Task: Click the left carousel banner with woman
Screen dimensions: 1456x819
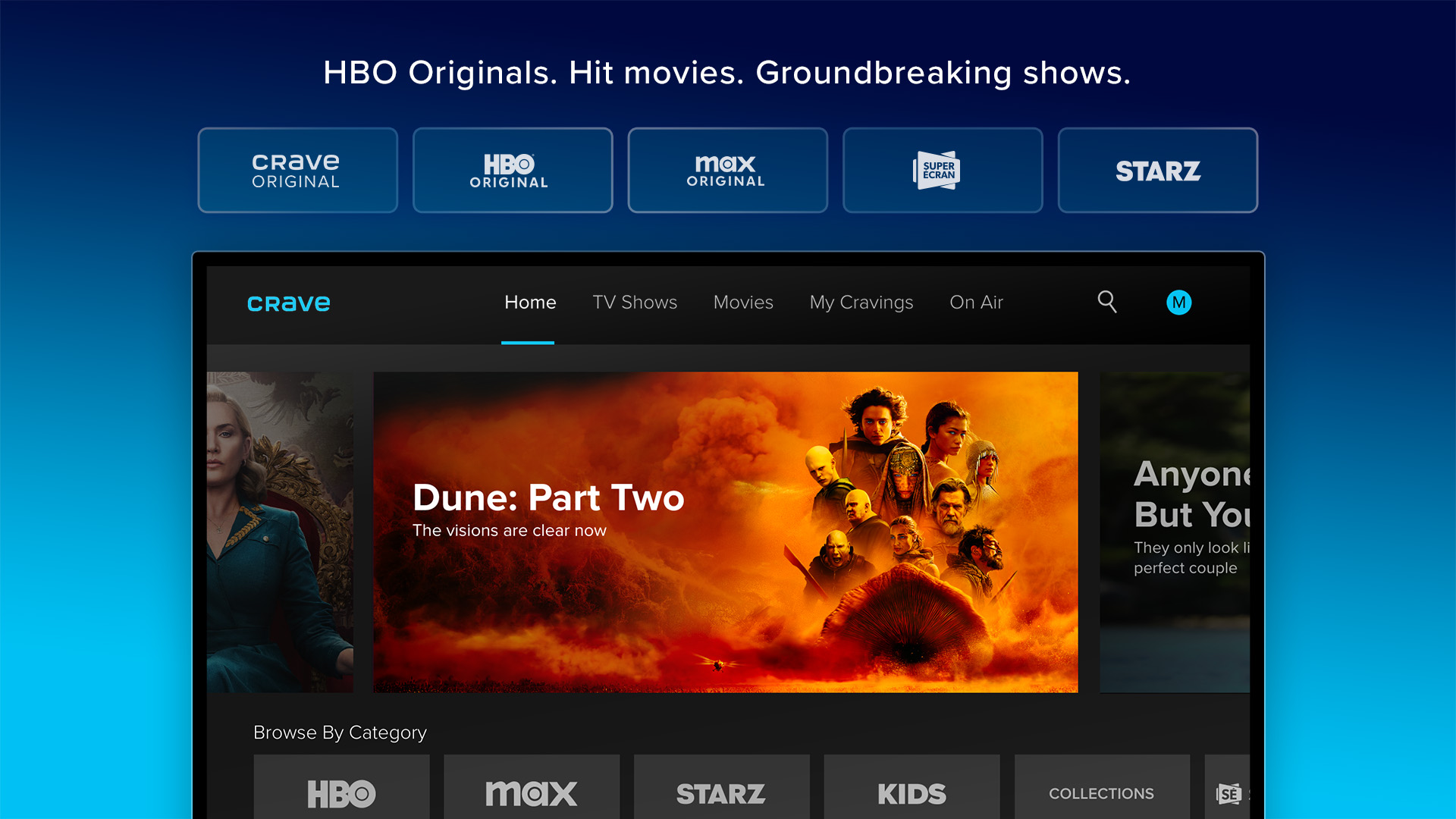Action: (x=280, y=532)
